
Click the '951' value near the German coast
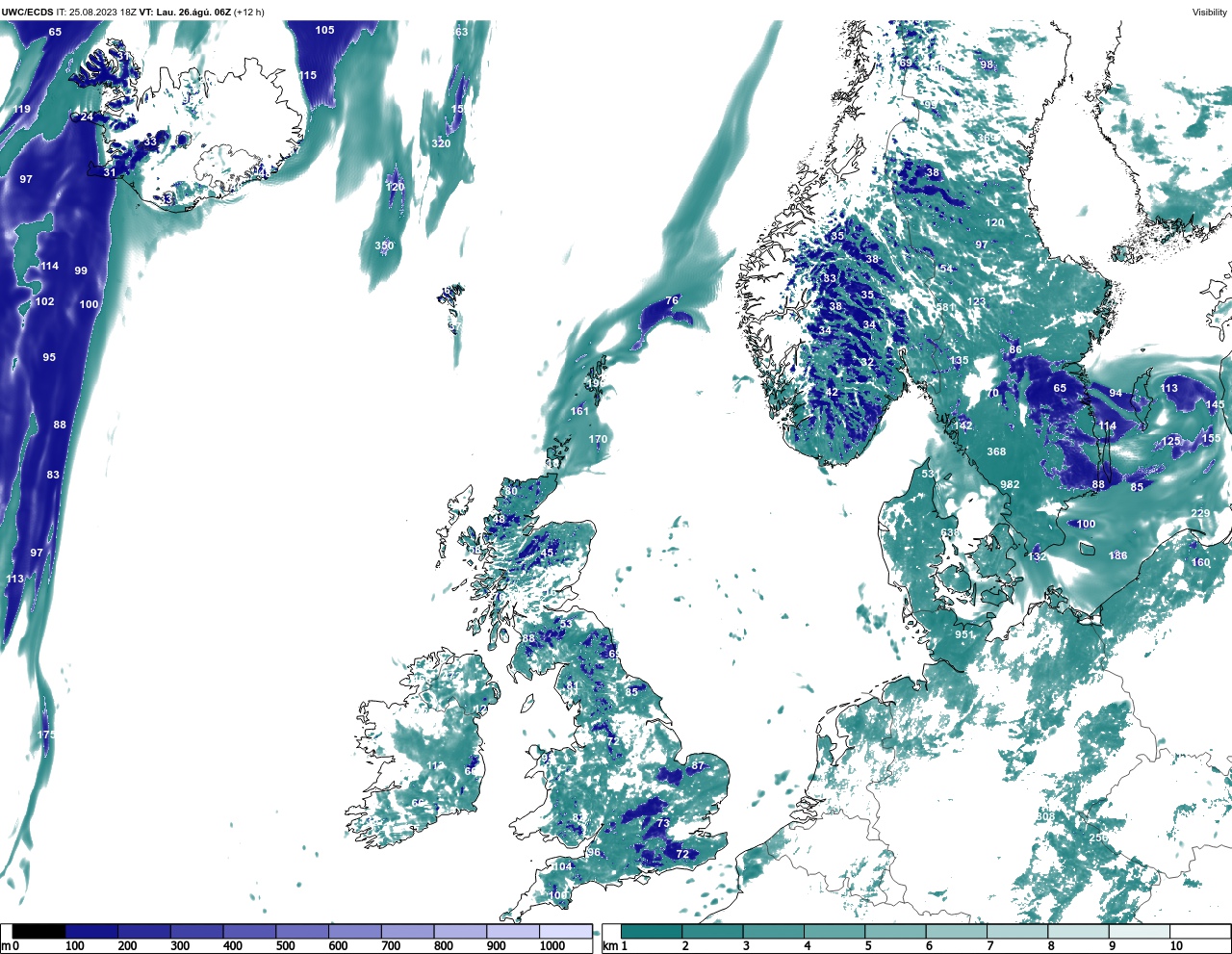[x=964, y=634]
